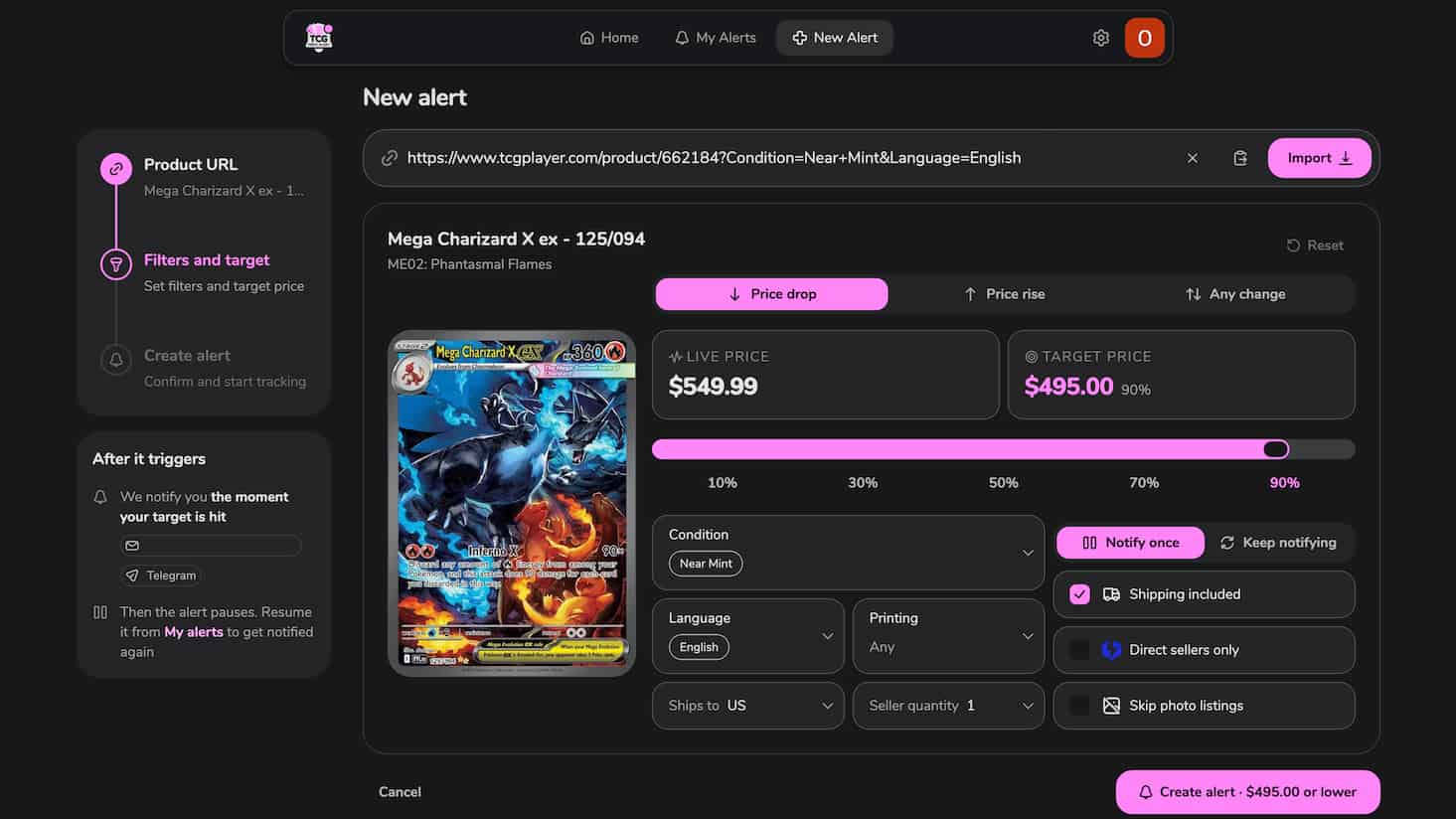The image size is (1456, 819).
Task: Click the Direct sellers badge icon
Action: coord(1111,650)
